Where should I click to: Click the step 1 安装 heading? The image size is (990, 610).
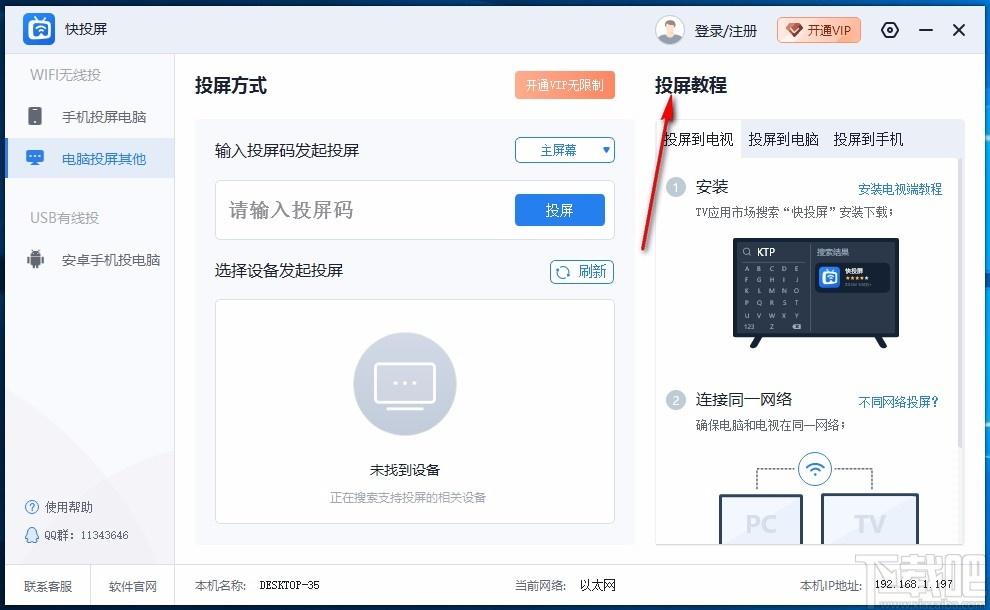[712, 187]
